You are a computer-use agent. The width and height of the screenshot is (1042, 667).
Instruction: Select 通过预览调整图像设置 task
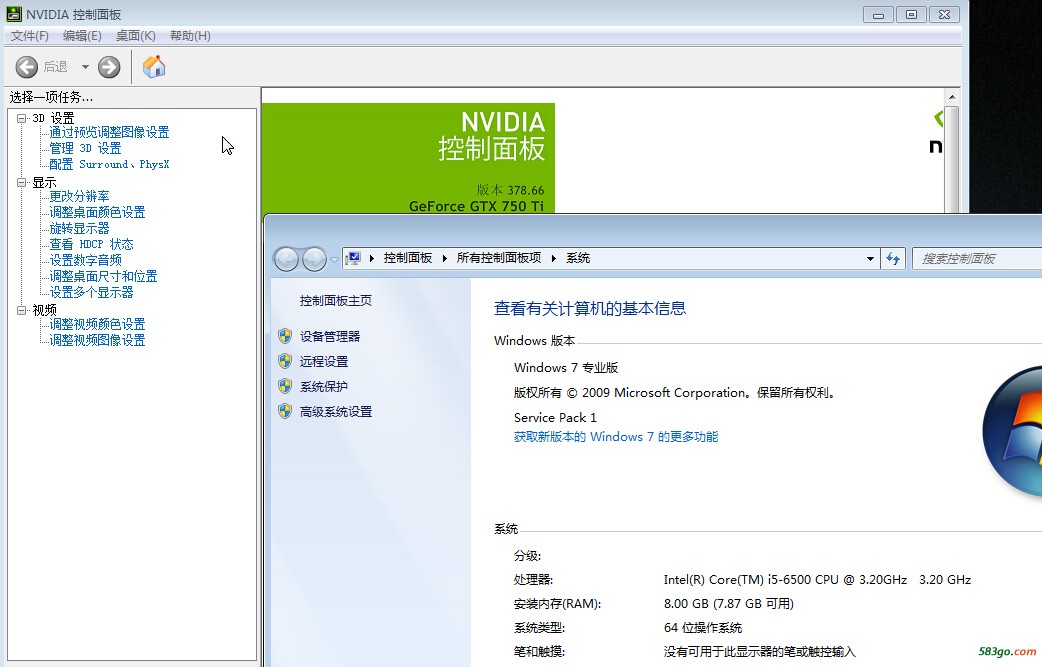tap(109, 132)
